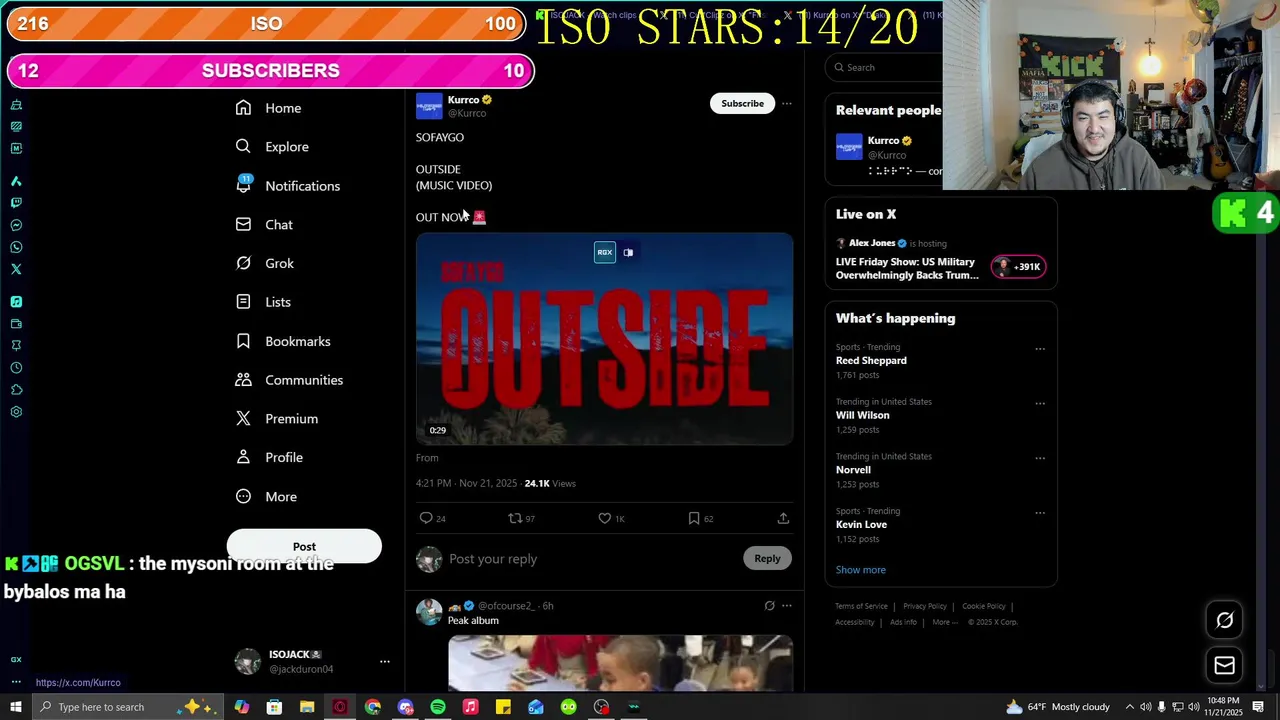1280x720 pixels.
Task: Open more options on the ofcourse2_ reply
Action: click(786, 606)
